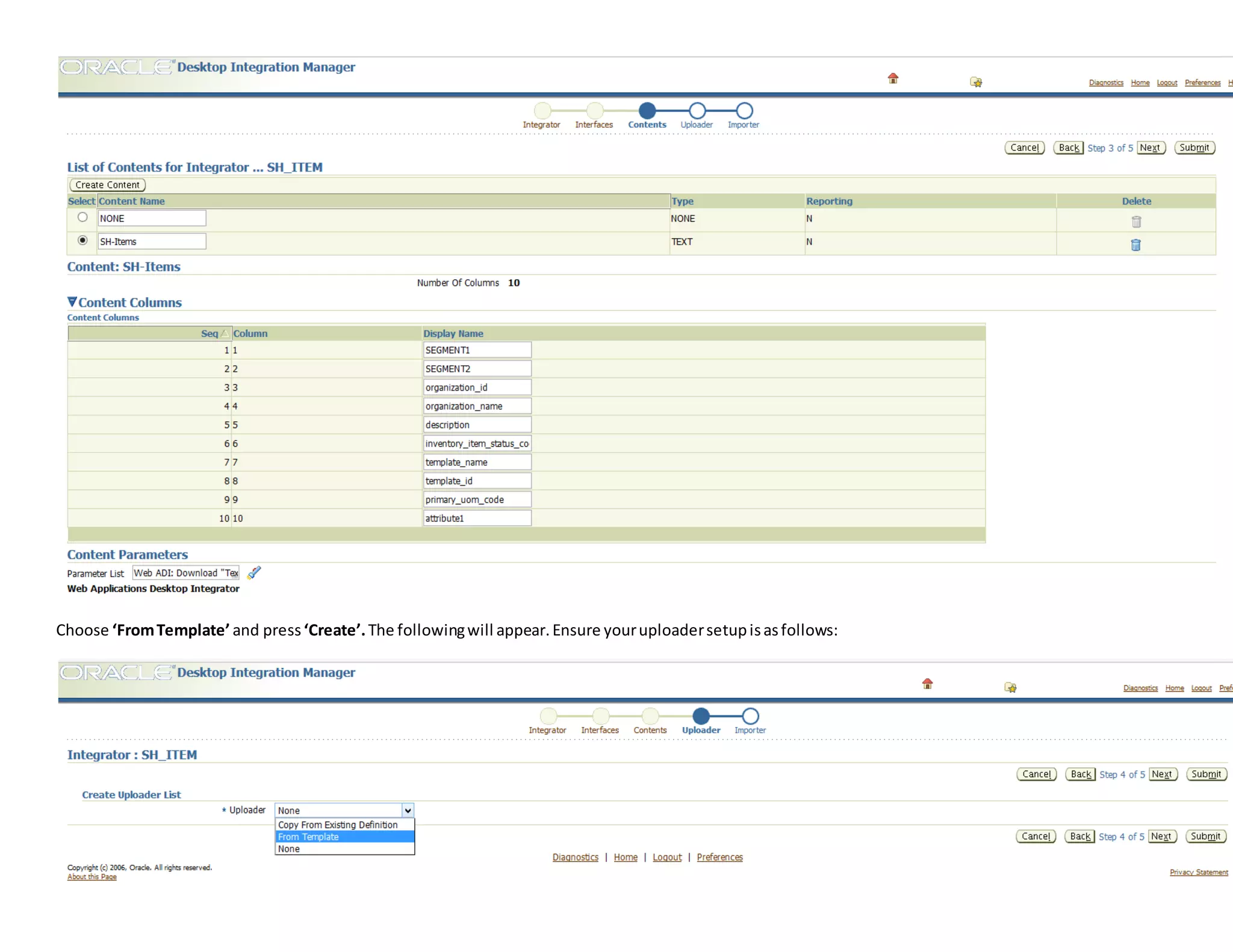Click the SEGMENT1 display name field

[x=476, y=350]
